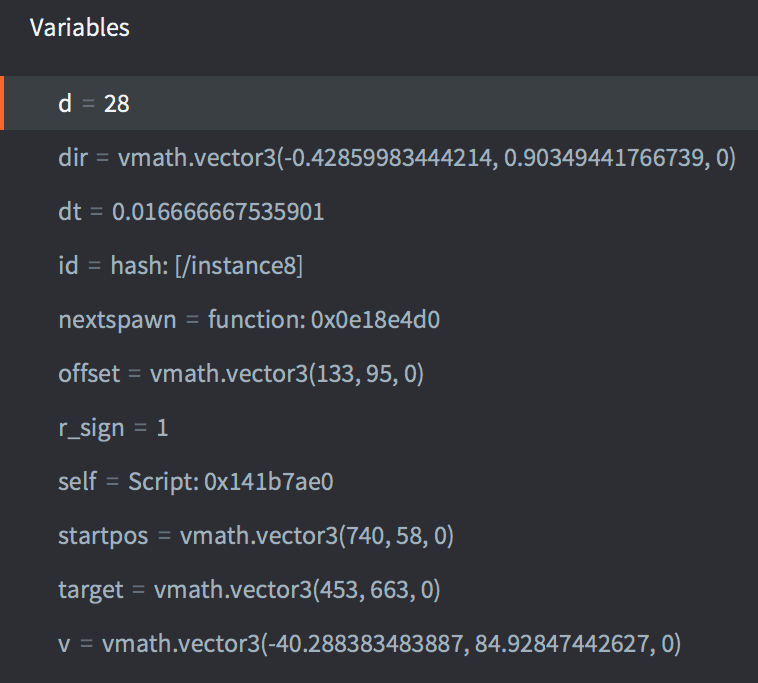Select the target variable name
The image size is (758, 683).
tap(89, 590)
